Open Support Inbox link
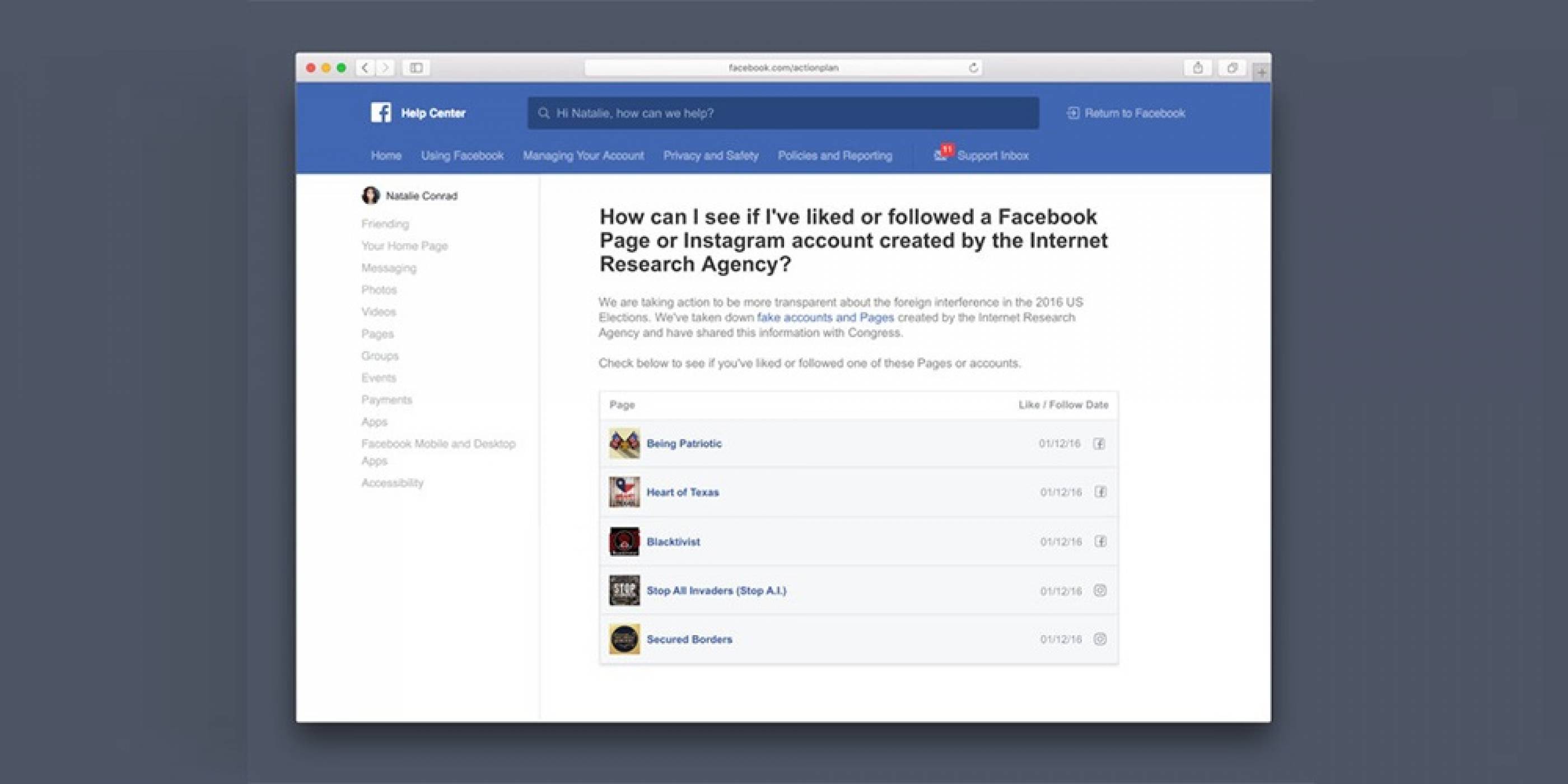Screen dimensions: 1568x784 click(x=993, y=156)
